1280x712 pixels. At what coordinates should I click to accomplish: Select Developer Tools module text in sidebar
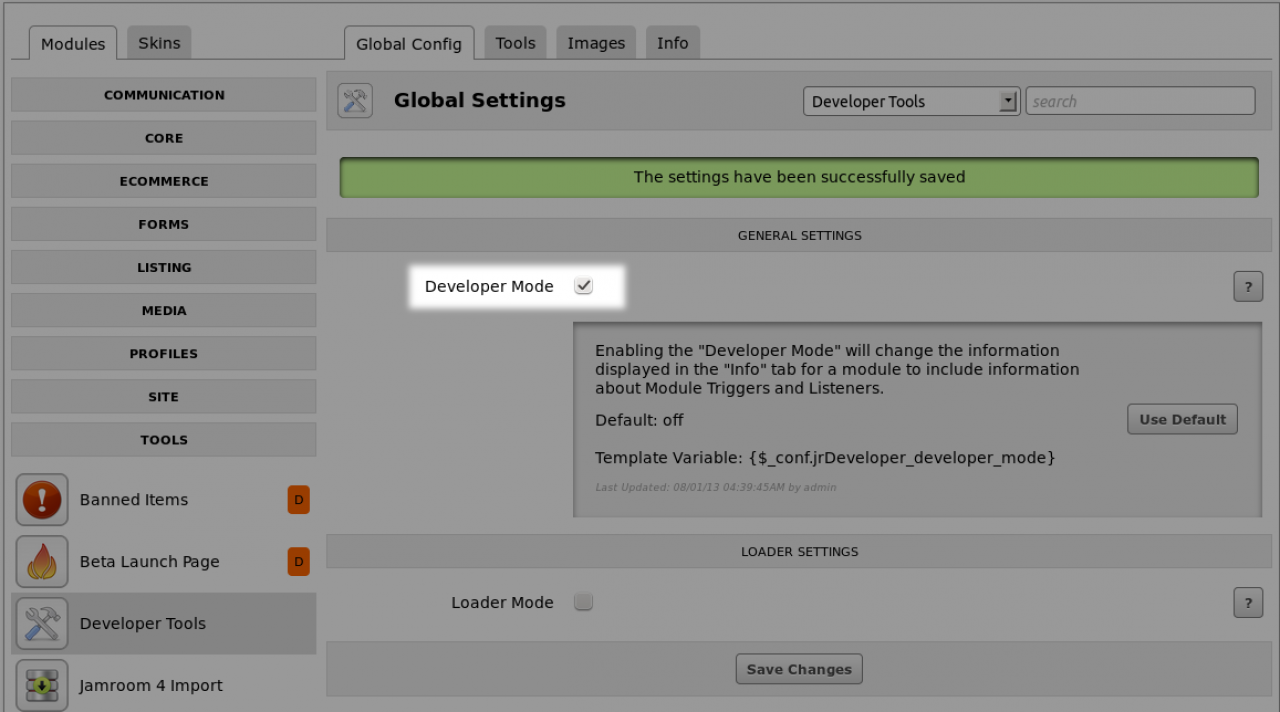[x=143, y=624]
